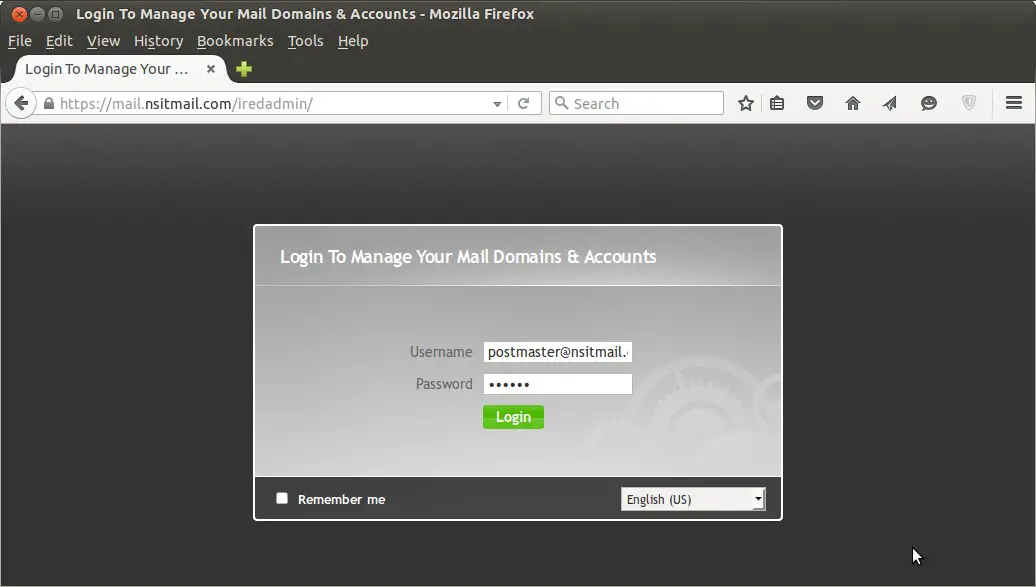Open the chat smiley Hello icon

tap(929, 103)
